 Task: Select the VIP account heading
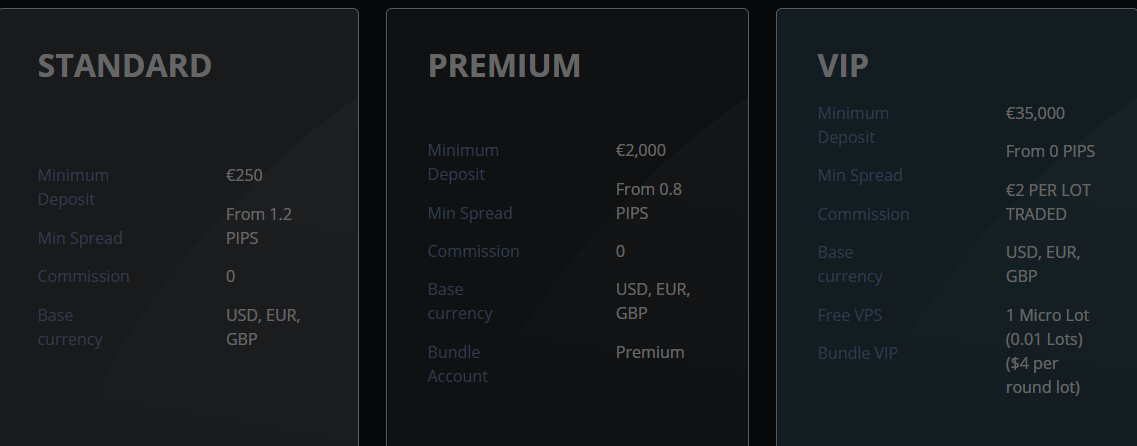(843, 65)
